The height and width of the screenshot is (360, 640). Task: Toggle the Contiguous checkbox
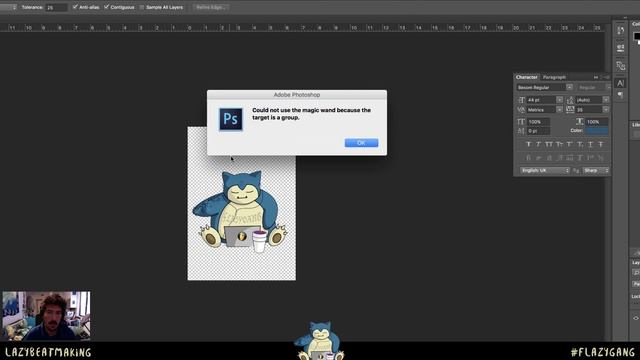point(107,7)
